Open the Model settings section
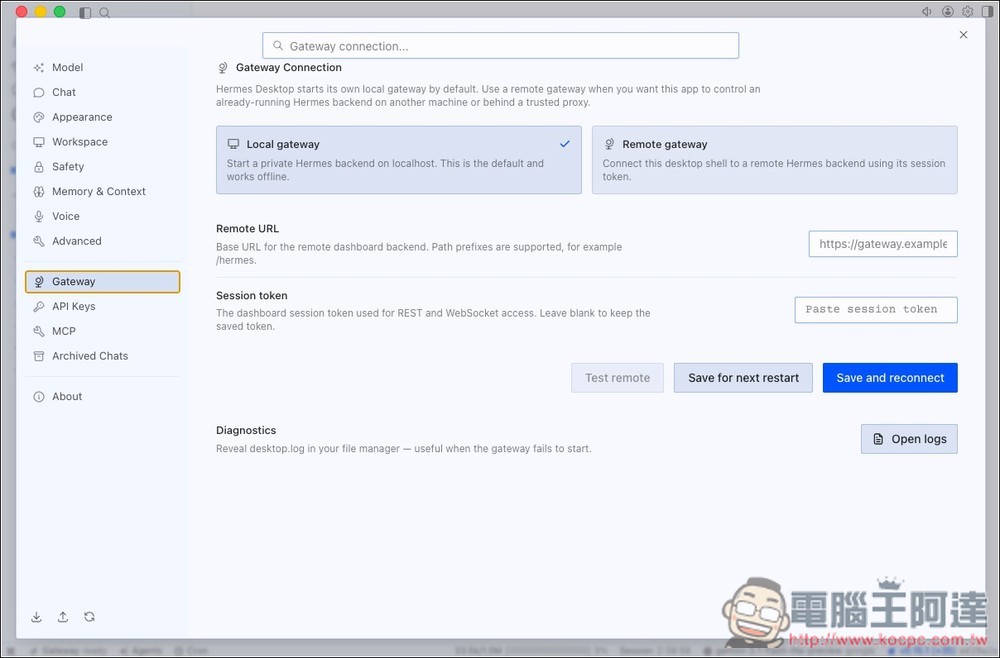 (x=102, y=68)
